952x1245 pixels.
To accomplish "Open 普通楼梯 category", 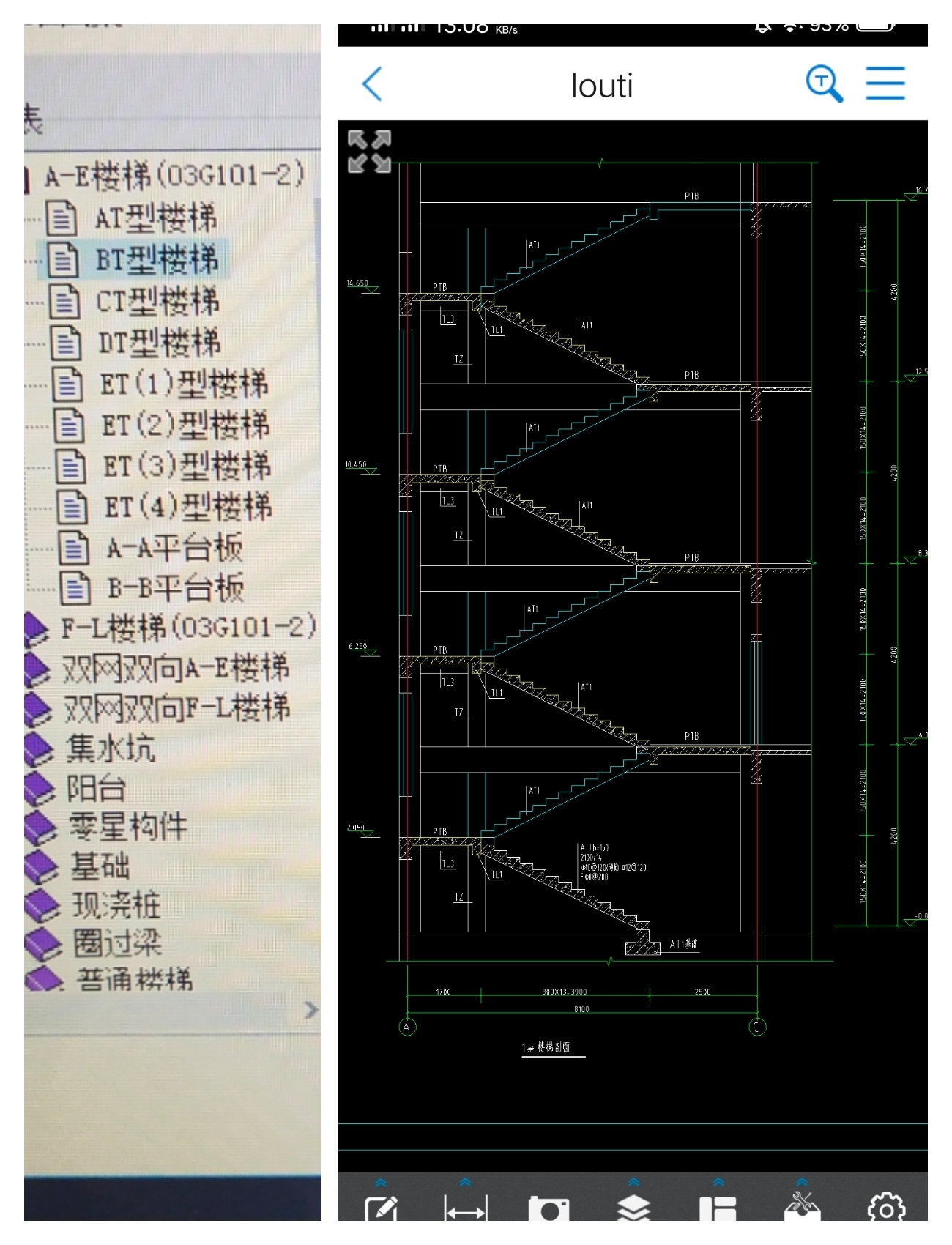I will coord(134,979).
